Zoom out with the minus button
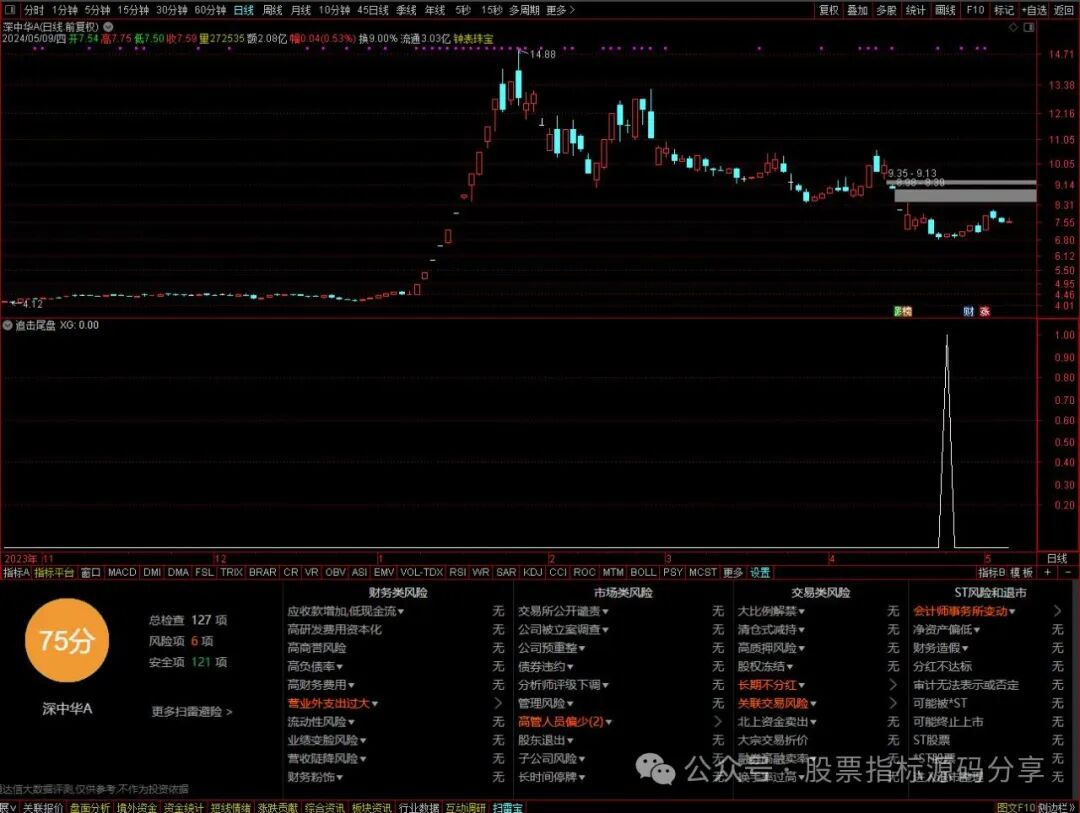This screenshot has height=813, width=1080. (1068, 572)
